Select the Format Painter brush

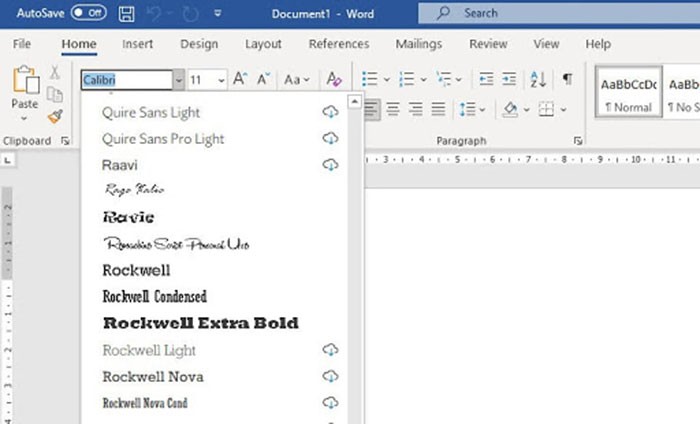55,117
